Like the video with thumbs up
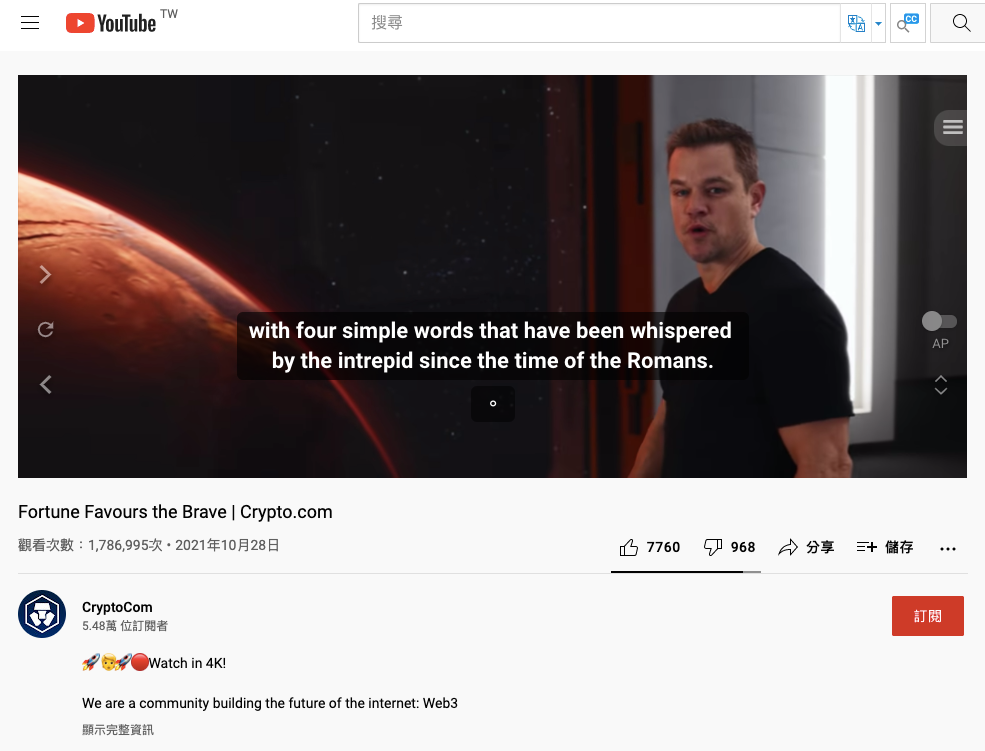Viewport: 985px width, 751px height. [650, 548]
